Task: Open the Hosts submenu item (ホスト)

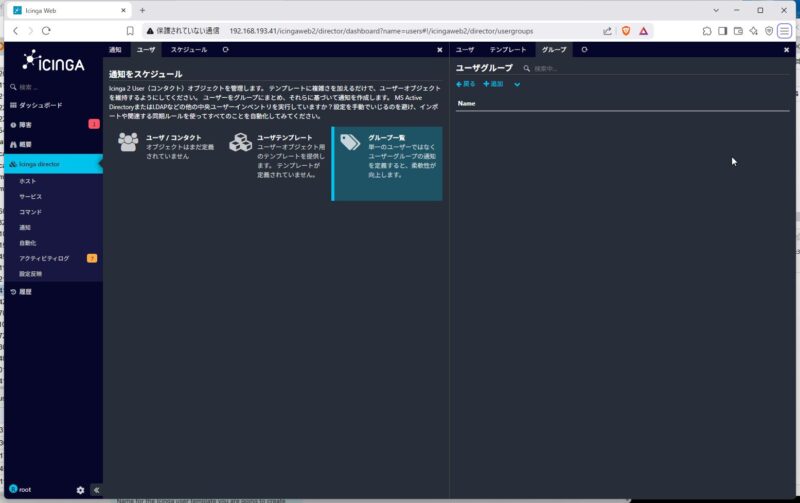Action: point(28,181)
